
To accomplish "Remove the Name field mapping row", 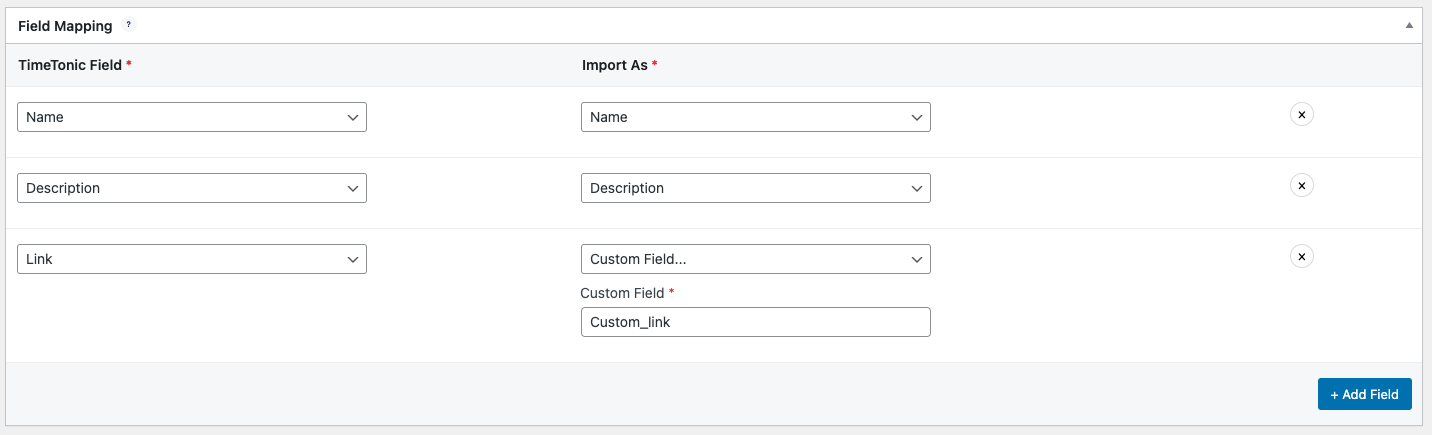I will point(1301,115).
